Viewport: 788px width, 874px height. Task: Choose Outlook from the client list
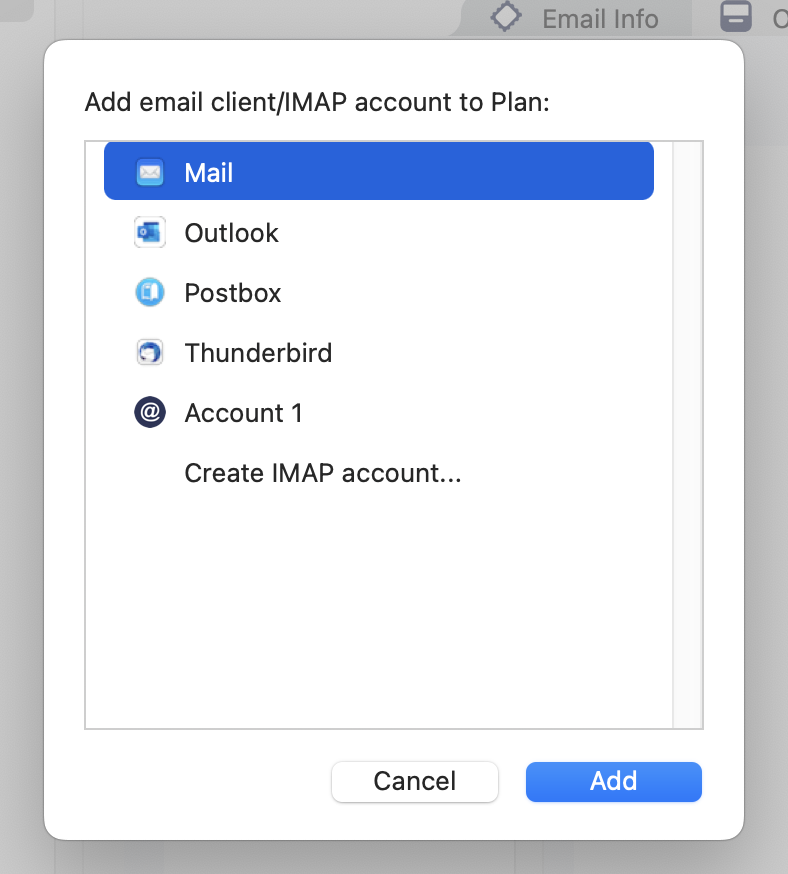click(231, 233)
